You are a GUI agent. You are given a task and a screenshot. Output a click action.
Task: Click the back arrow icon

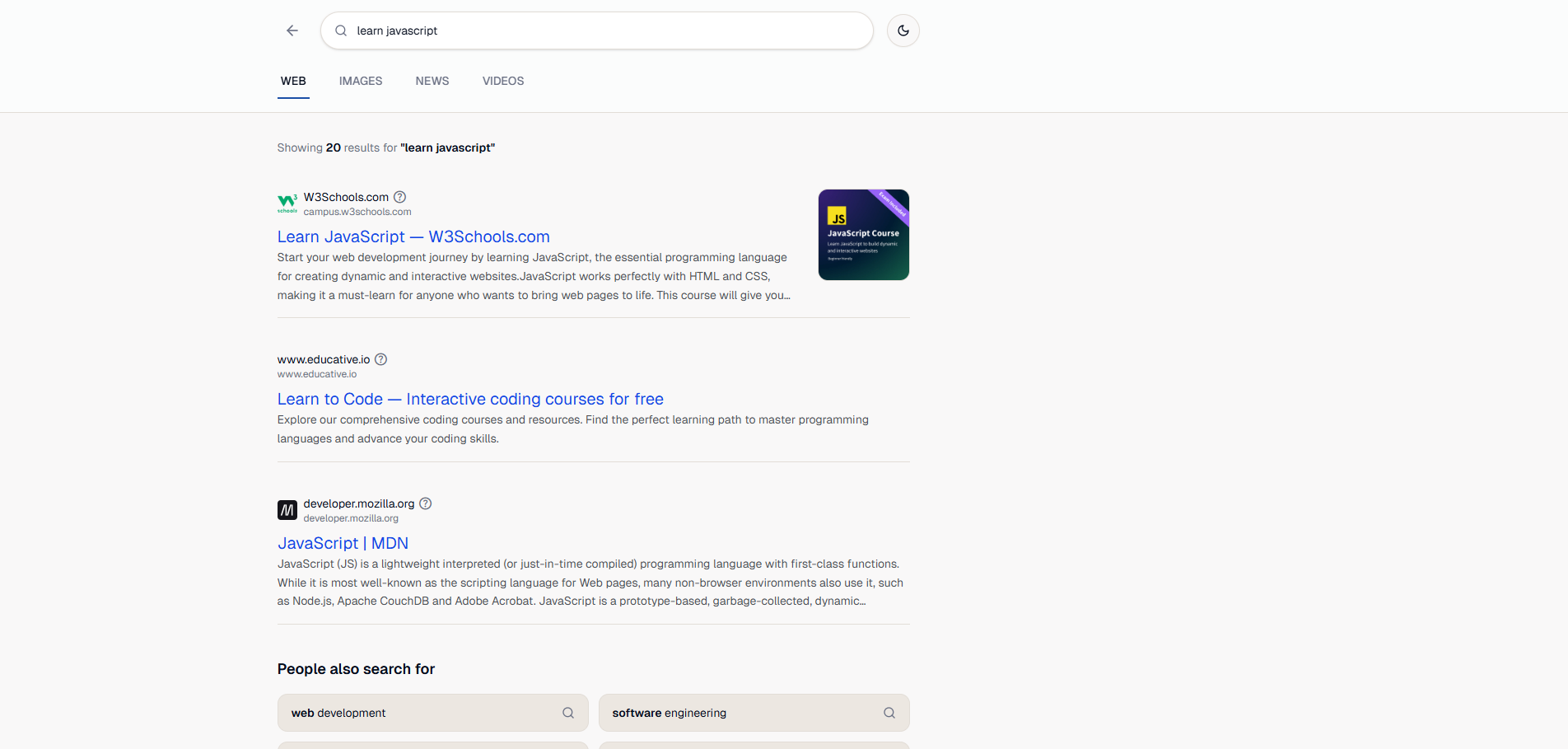[292, 30]
